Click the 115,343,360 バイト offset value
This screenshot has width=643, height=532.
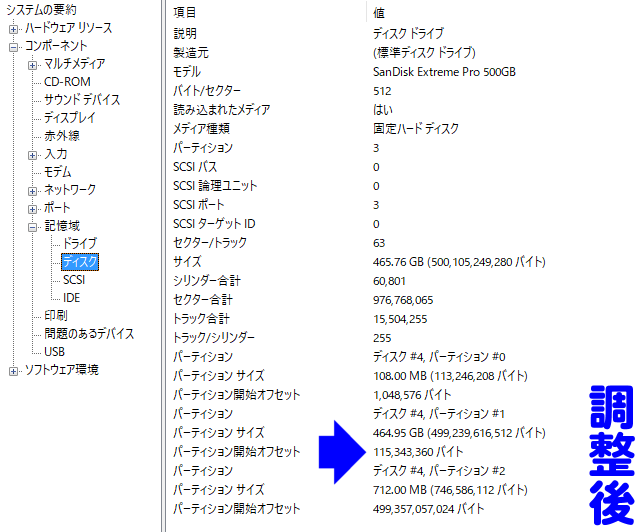(418, 452)
